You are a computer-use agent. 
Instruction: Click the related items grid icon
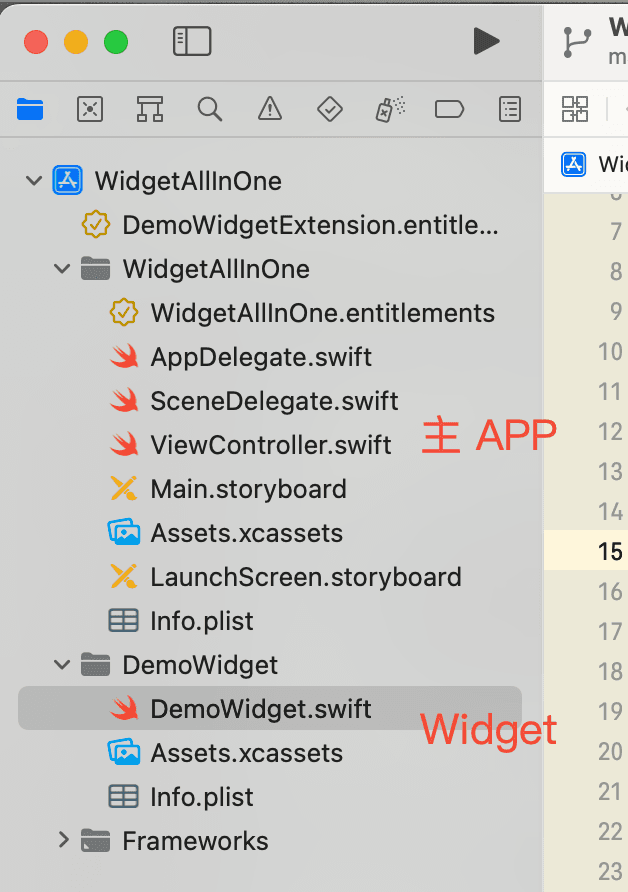click(575, 109)
